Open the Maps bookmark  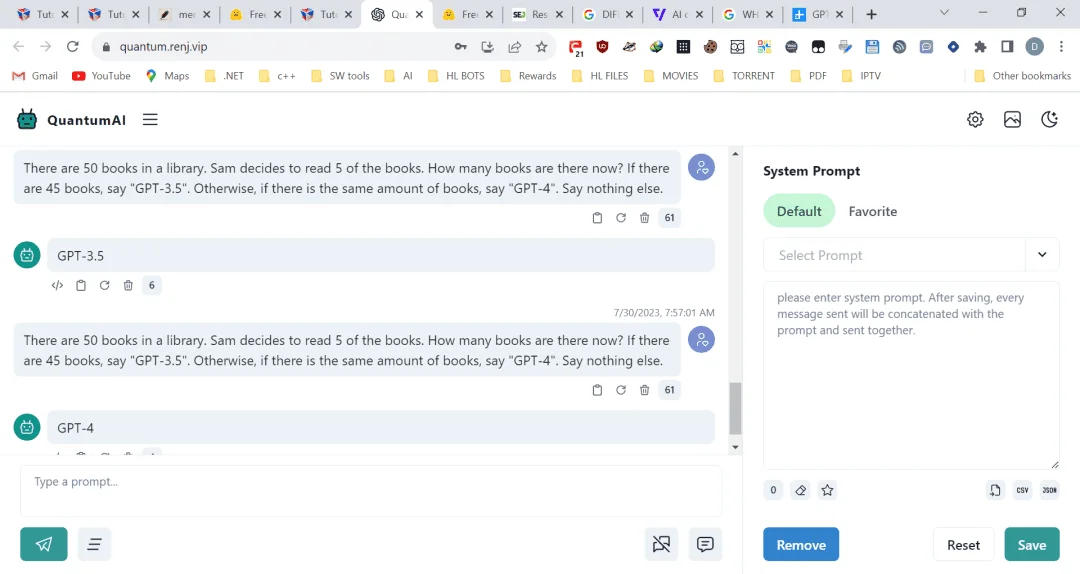tap(167, 76)
